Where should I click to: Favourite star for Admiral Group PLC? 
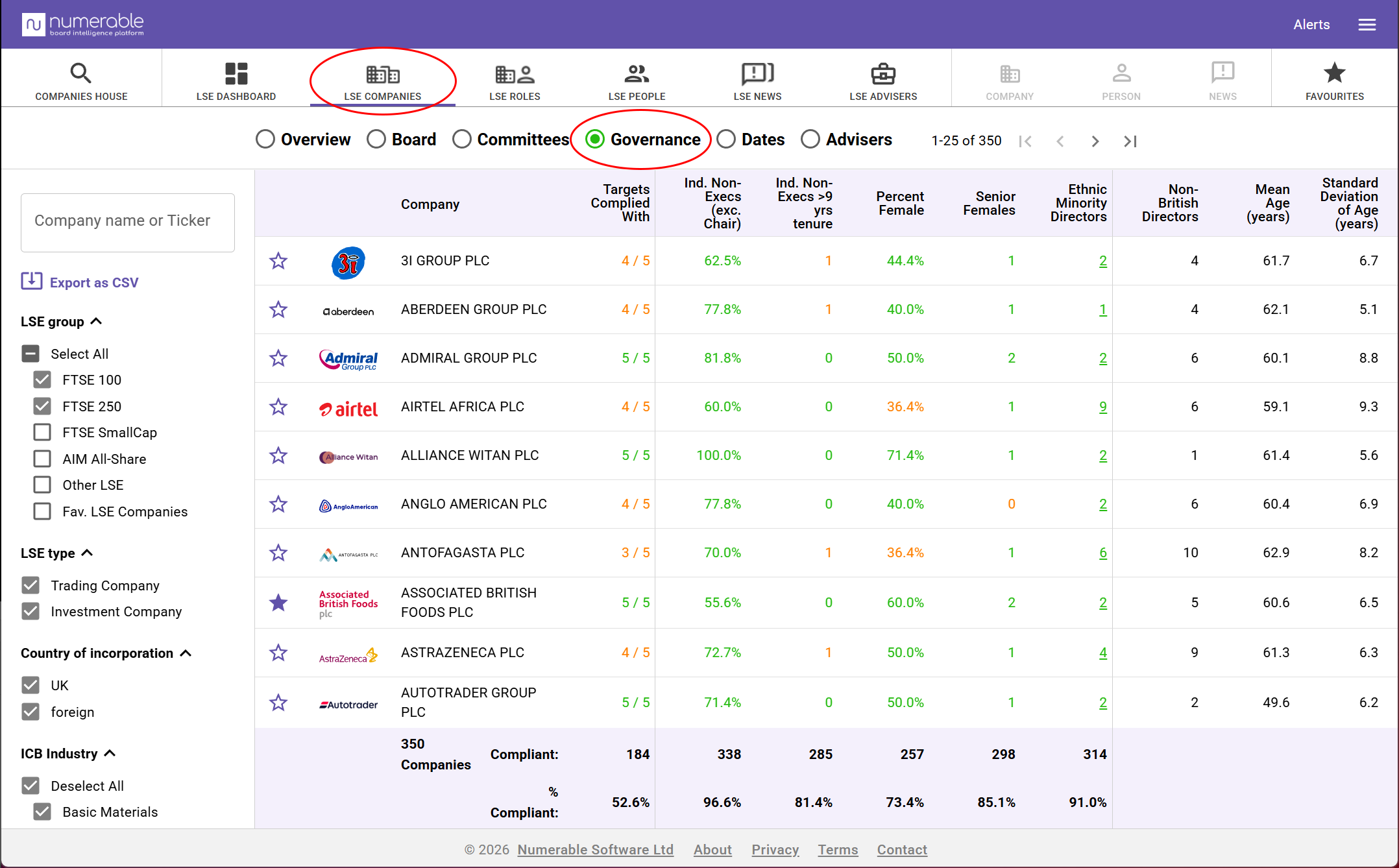(278, 358)
